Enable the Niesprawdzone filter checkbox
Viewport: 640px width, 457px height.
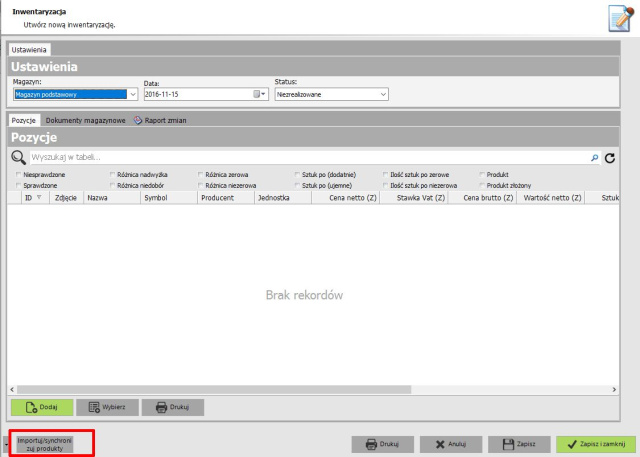[18, 175]
